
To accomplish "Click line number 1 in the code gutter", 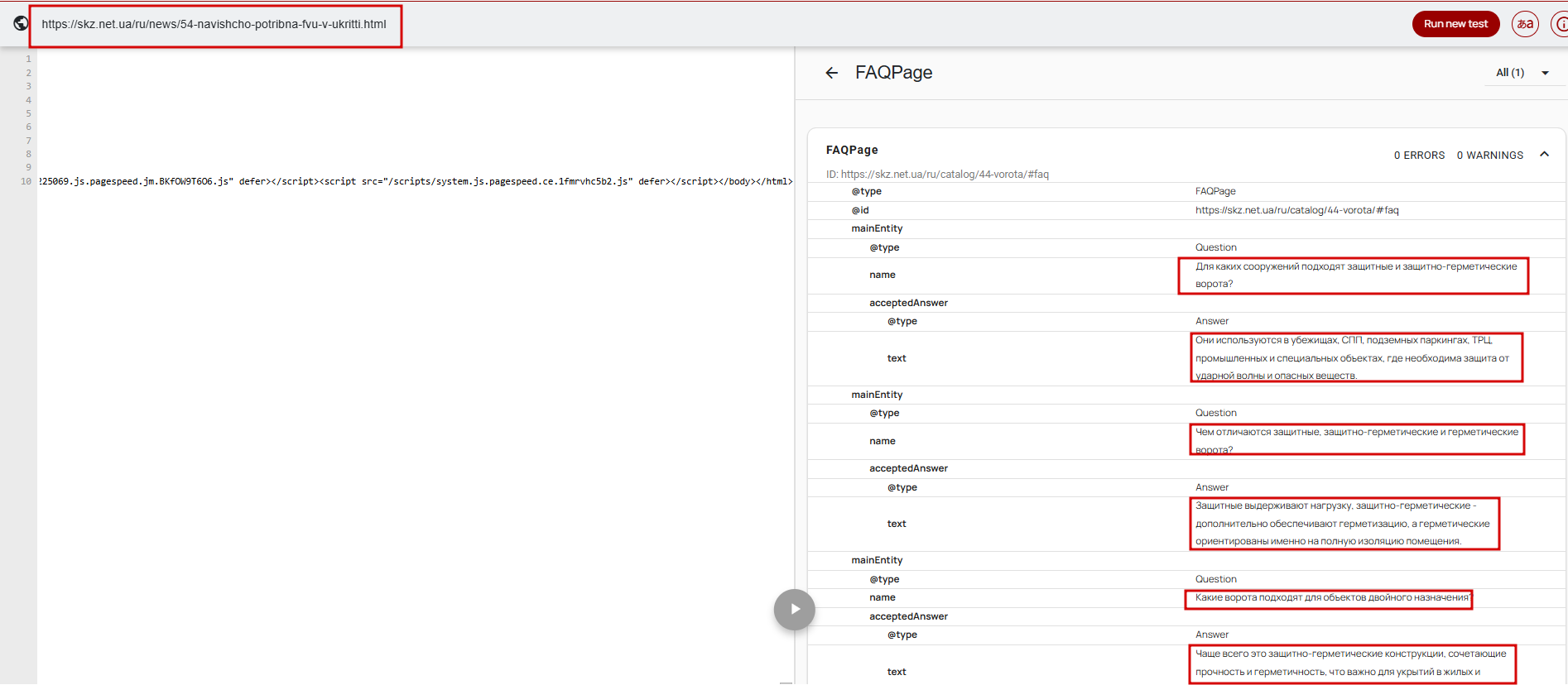I will tap(28, 60).
